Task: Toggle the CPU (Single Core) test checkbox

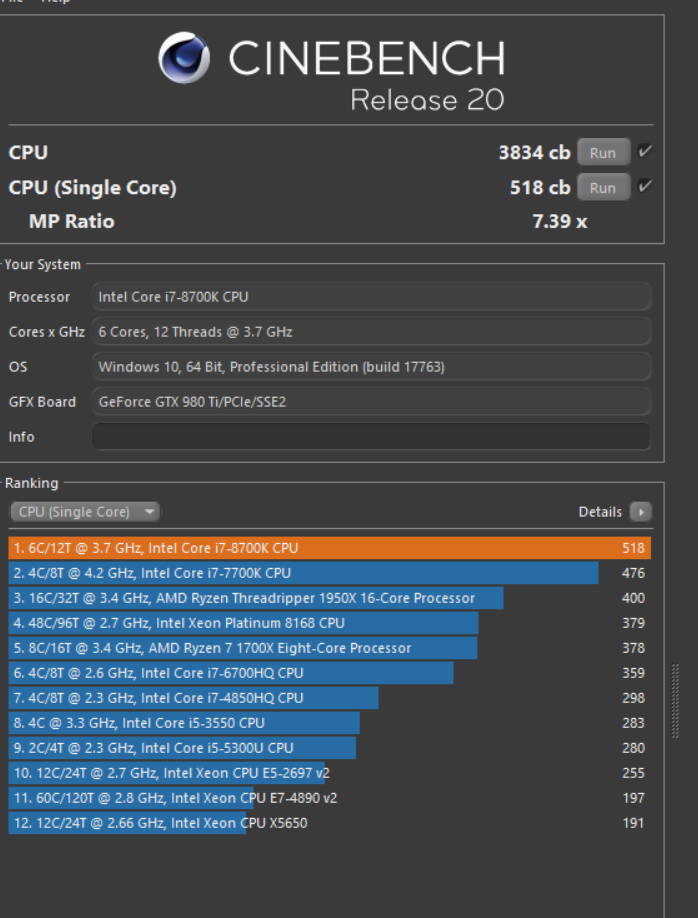Action: click(645, 187)
